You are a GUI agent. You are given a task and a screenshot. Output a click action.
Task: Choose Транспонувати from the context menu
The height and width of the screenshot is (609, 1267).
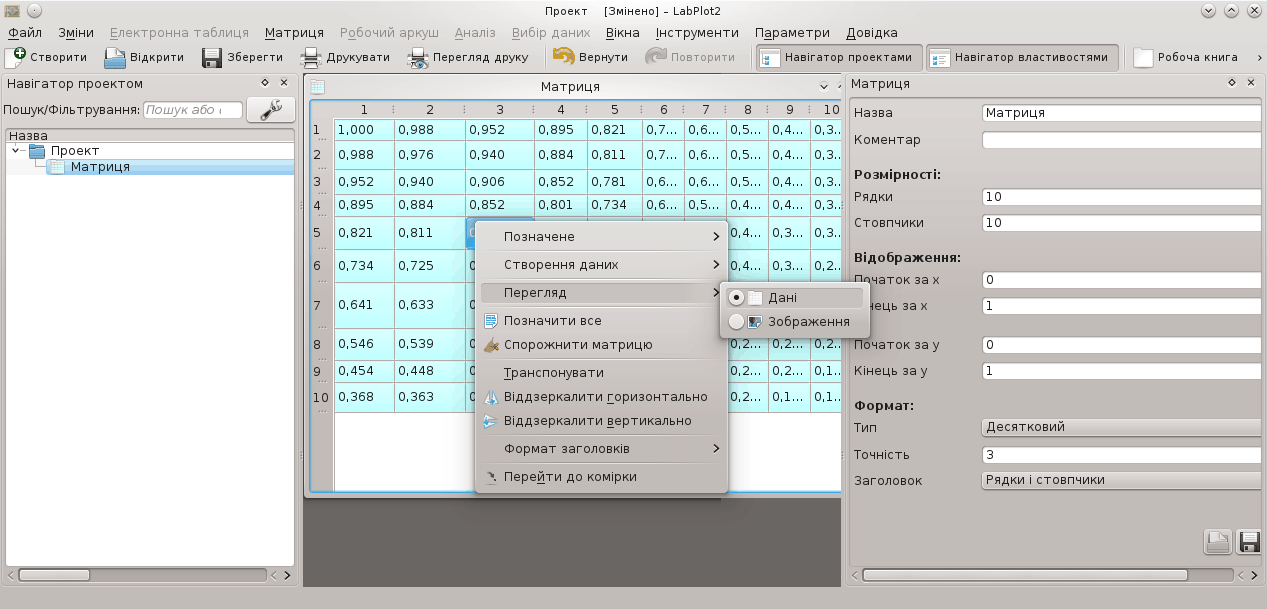pyautogui.click(x=554, y=372)
